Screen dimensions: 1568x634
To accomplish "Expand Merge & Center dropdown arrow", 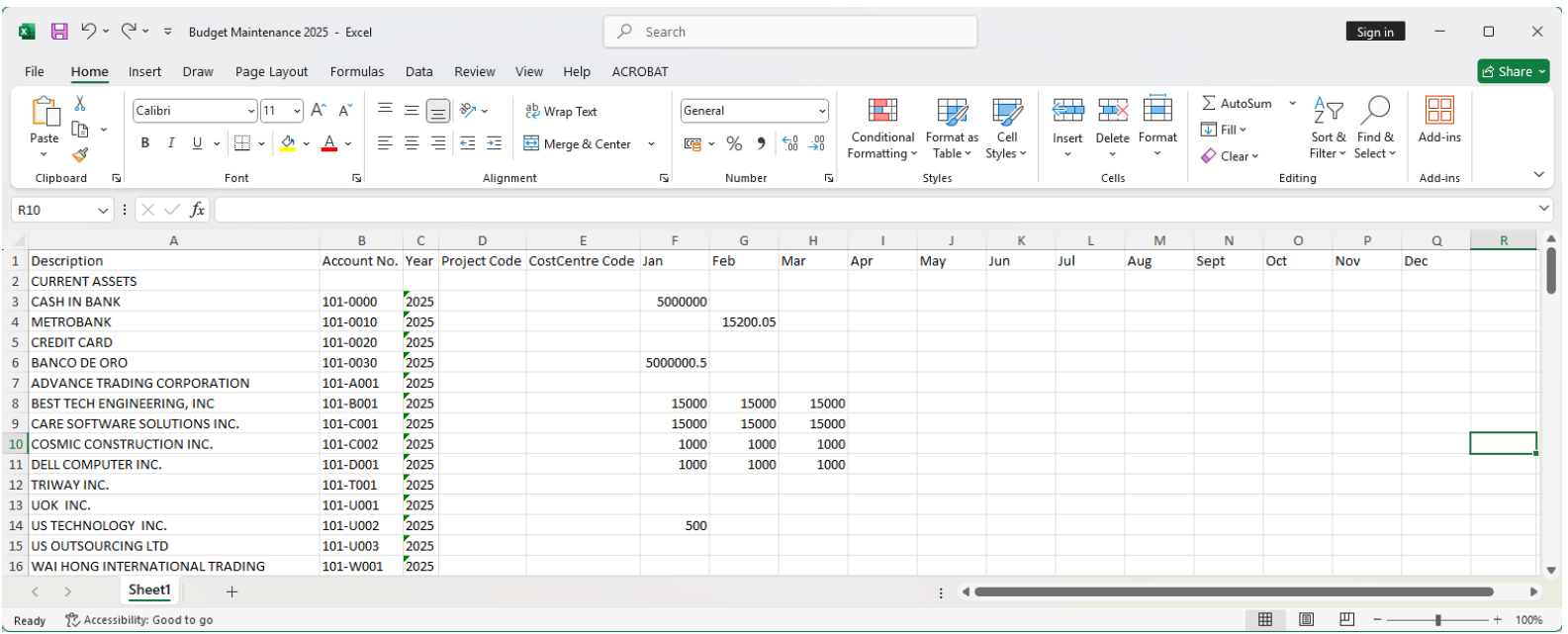I will tap(651, 144).
